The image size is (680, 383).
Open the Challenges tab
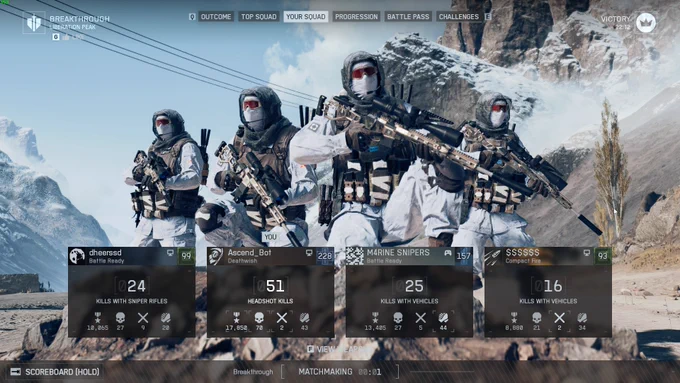click(459, 16)
